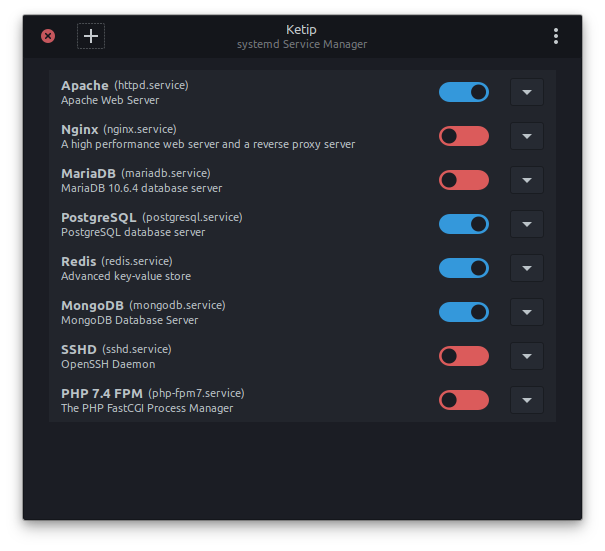
Task: Turn on the PHP 7.4 FPM switch
Action: pyautogui.click(x=464, y=400)
